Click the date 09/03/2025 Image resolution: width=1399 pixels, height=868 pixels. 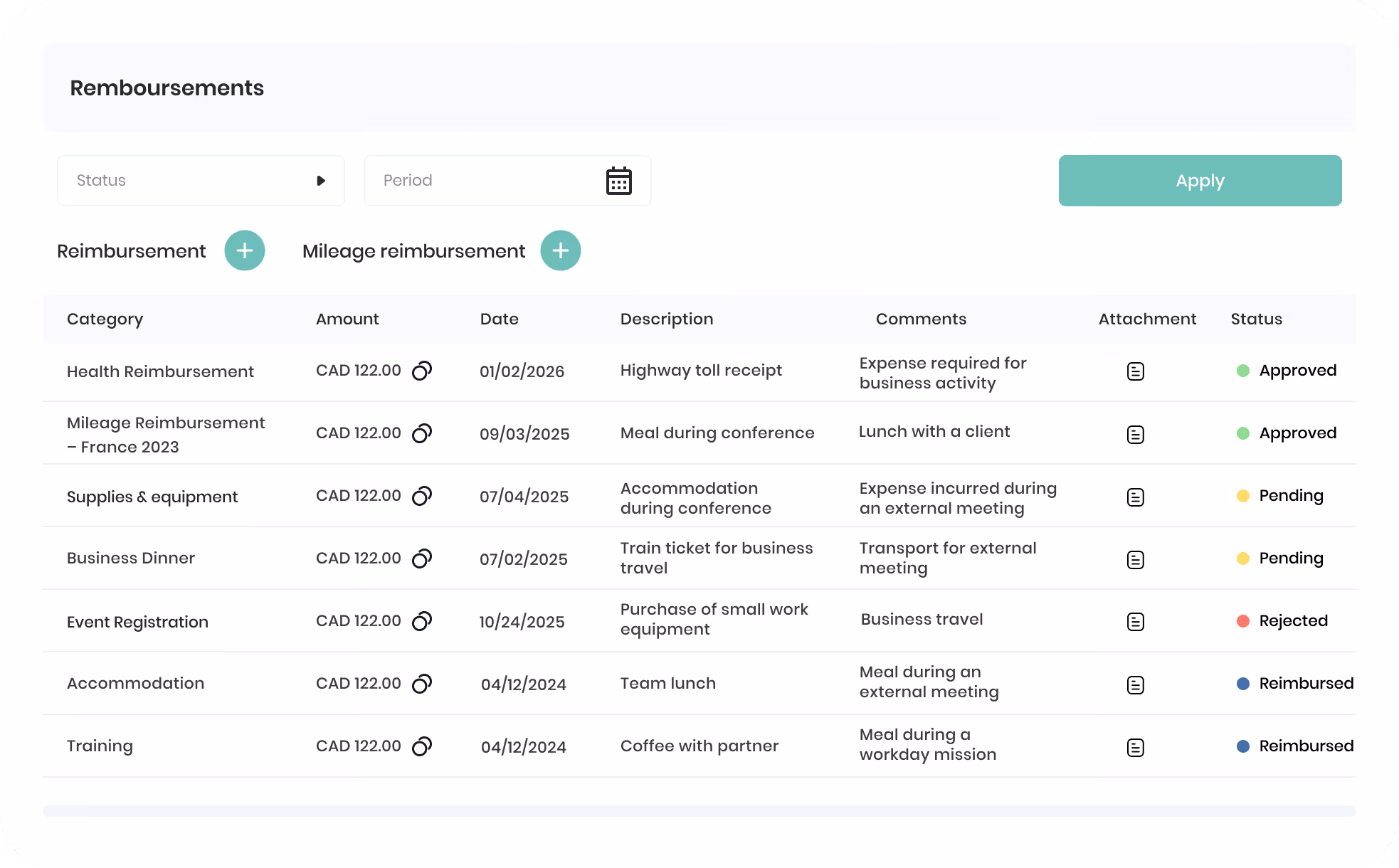pos(524,434)
